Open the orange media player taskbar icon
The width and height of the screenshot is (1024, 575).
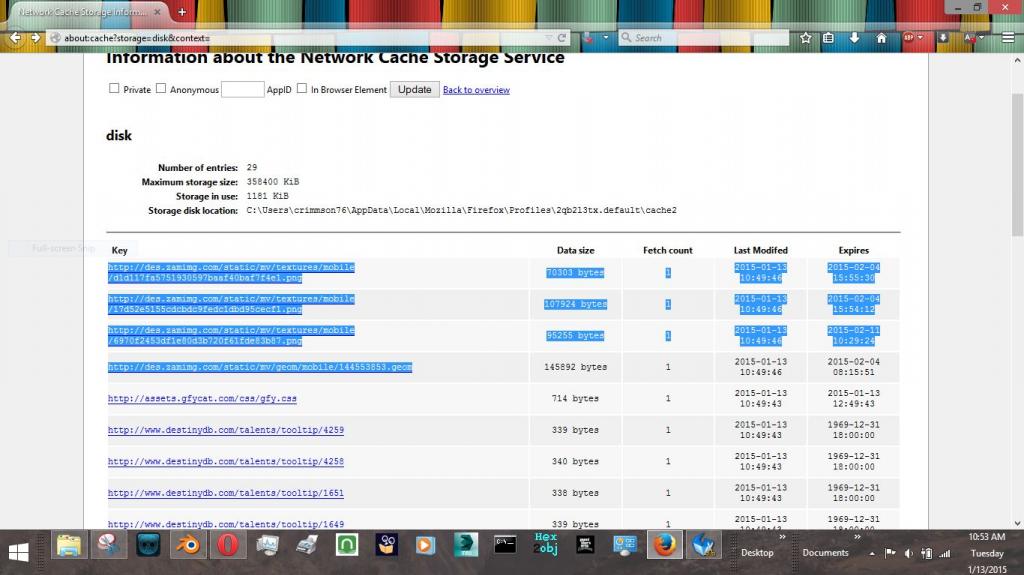point(425,545)
